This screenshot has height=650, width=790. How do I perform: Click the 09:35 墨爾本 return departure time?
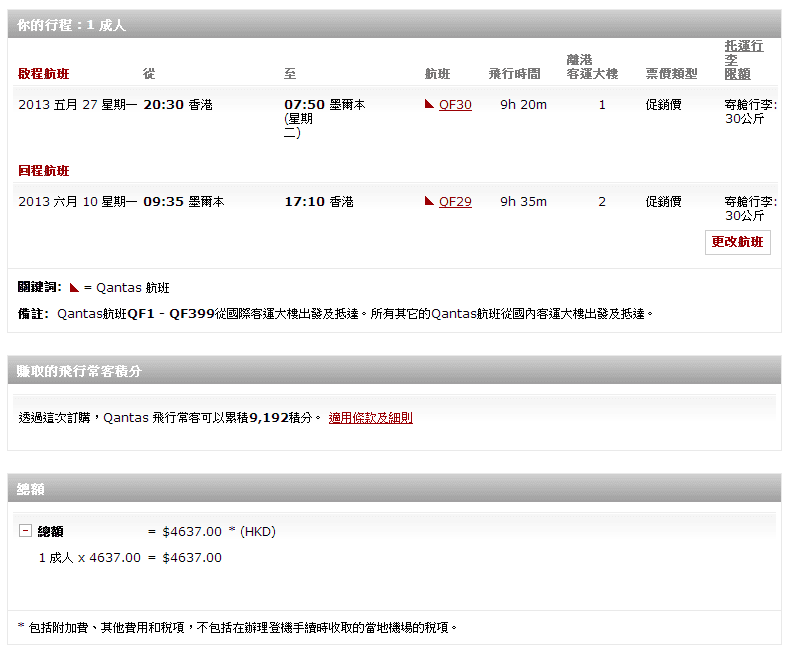[184, 201]
